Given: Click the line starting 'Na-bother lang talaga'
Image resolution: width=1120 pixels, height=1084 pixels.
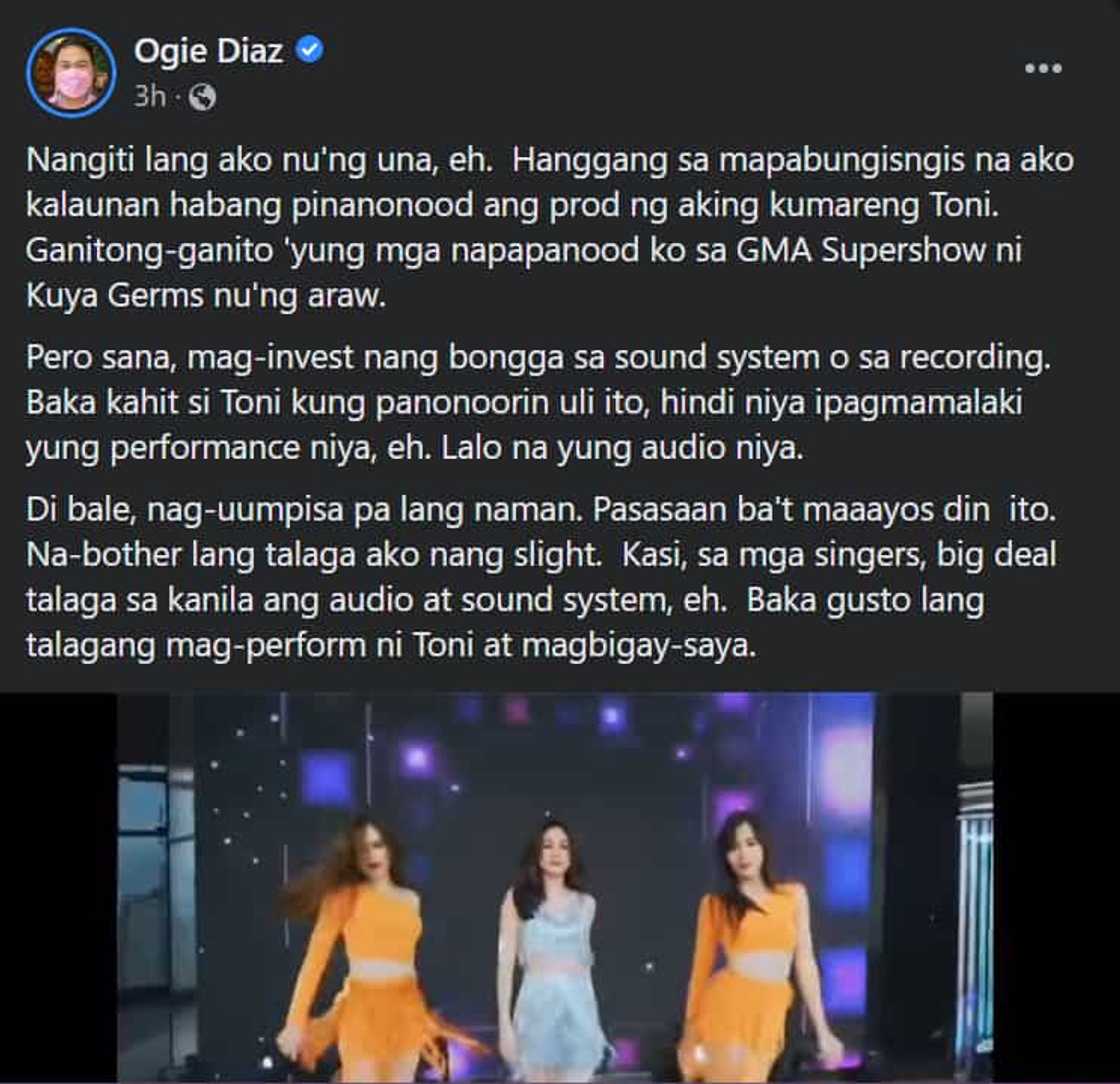Looking at the screenshot, I should tap(541, 555).
